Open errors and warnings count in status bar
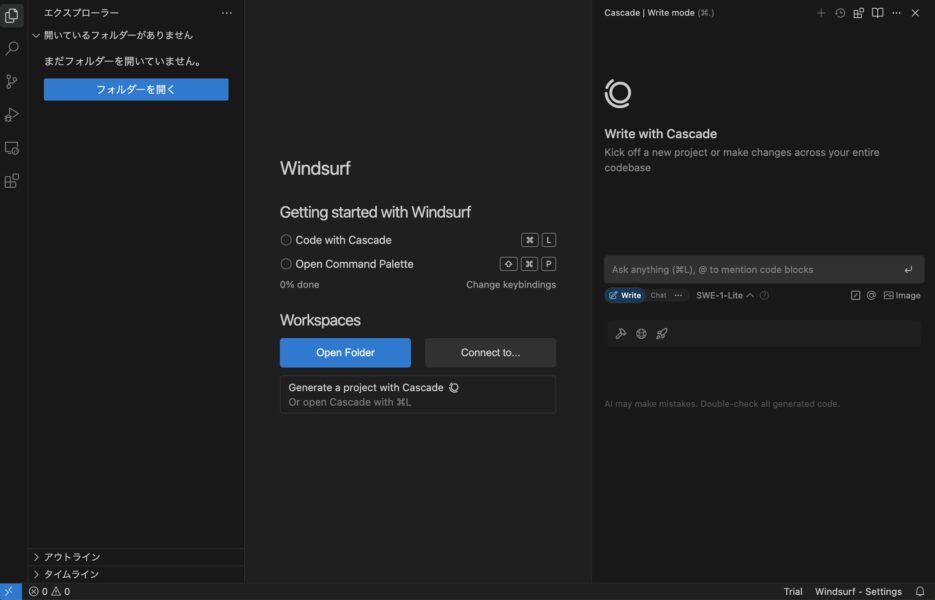The height and width of the screenshot is (600, 935). pos(49,591)
